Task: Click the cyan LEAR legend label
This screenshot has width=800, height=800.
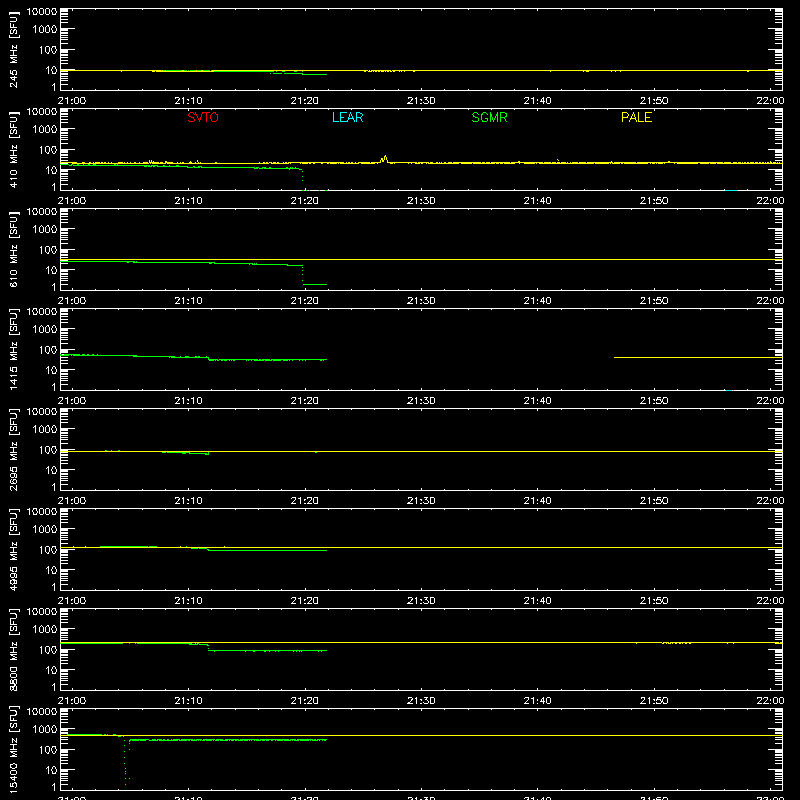Action: tap(347, 117)
